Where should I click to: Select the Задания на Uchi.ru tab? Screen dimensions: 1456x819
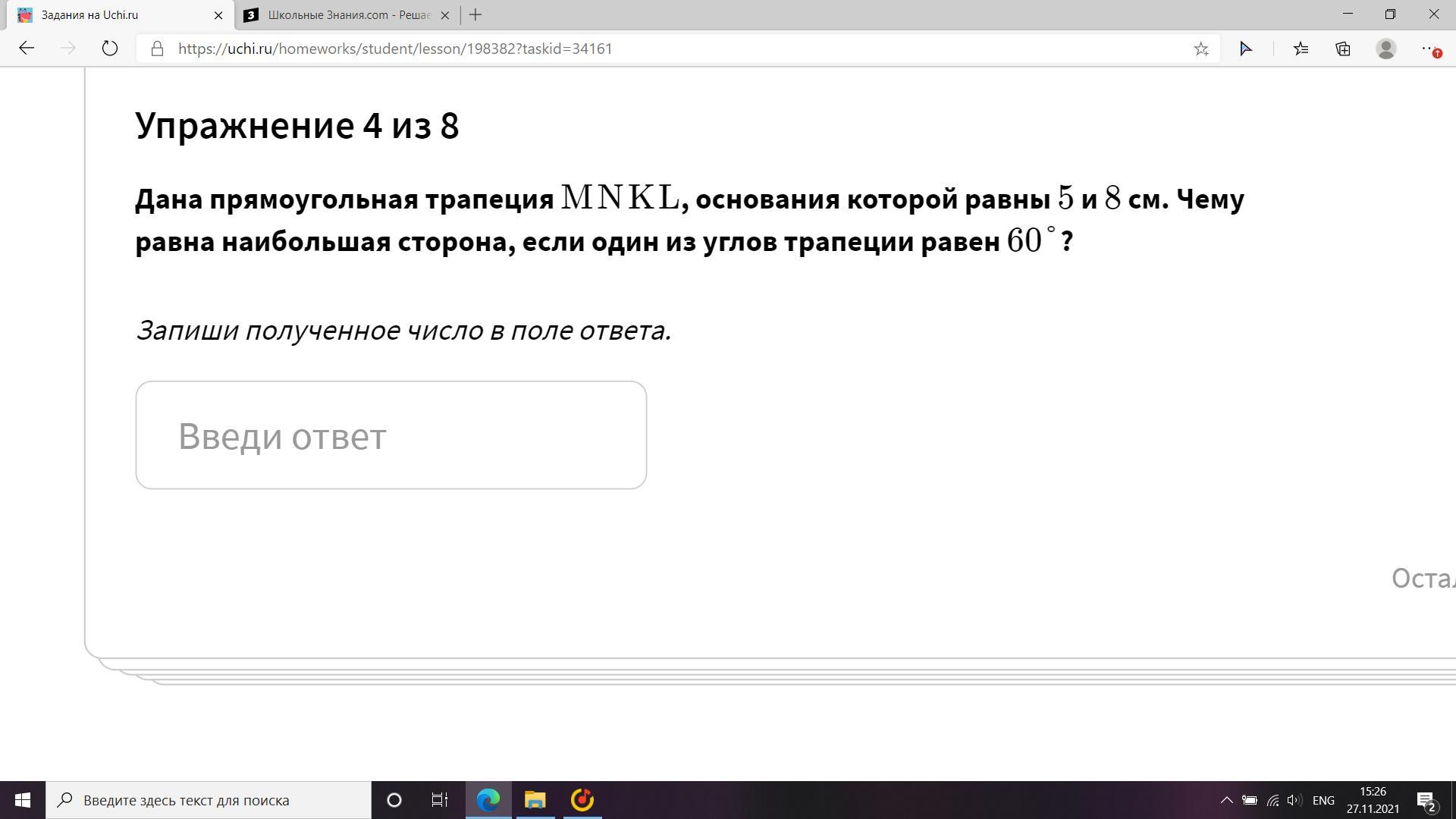[114, 15]
